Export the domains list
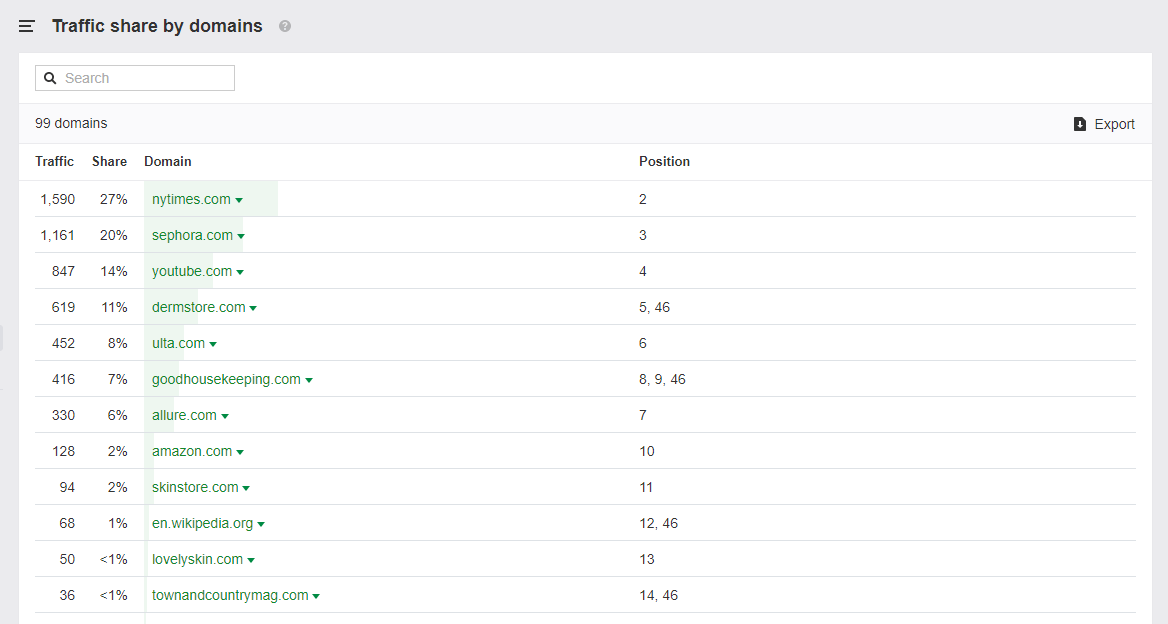 (1104, 124)
